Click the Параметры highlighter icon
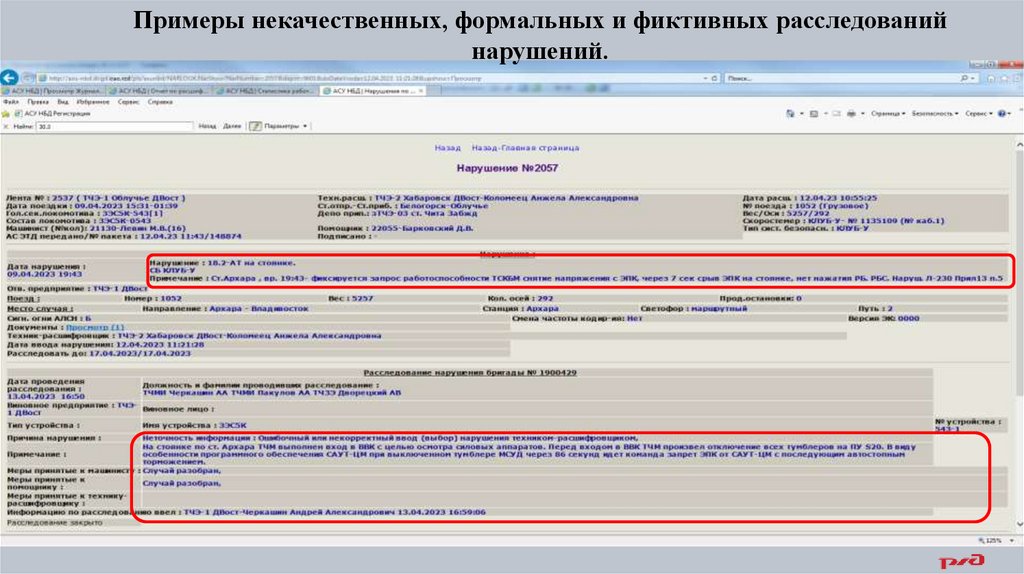 (x=255, y=126)
